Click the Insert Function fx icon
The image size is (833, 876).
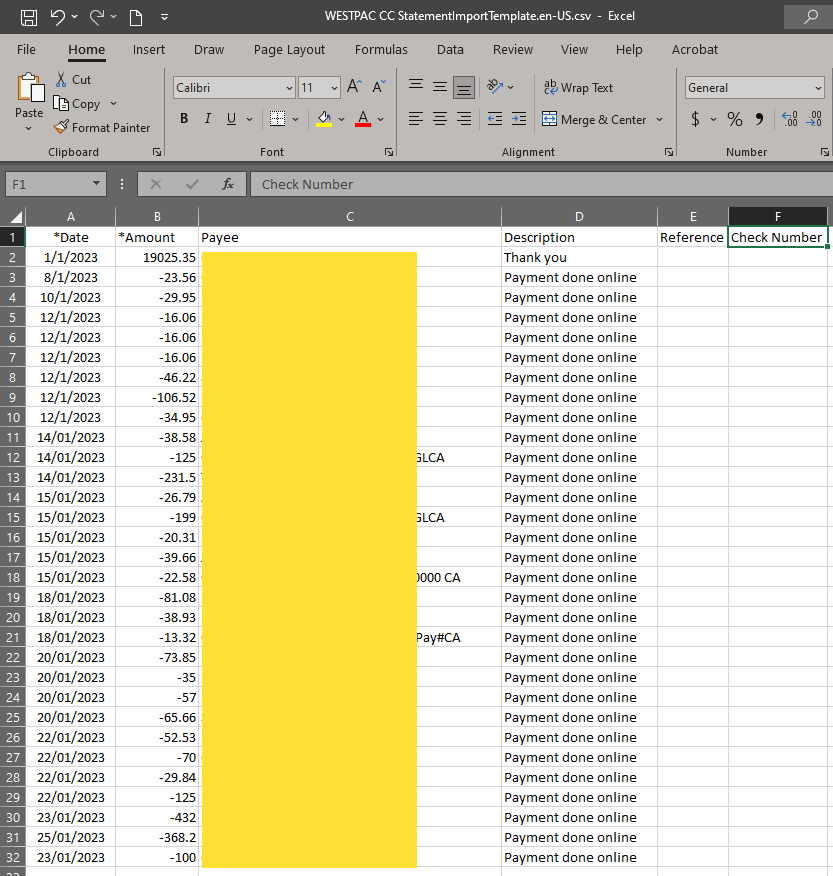[228, 184]
